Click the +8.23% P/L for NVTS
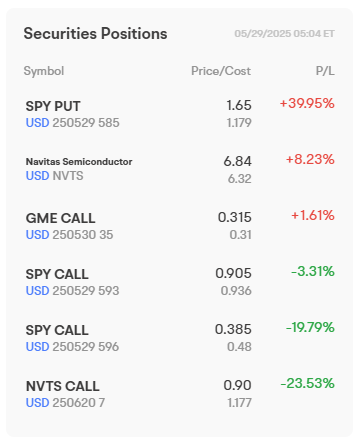The width and height of the screenshot is (361, 440). point(310,159)
